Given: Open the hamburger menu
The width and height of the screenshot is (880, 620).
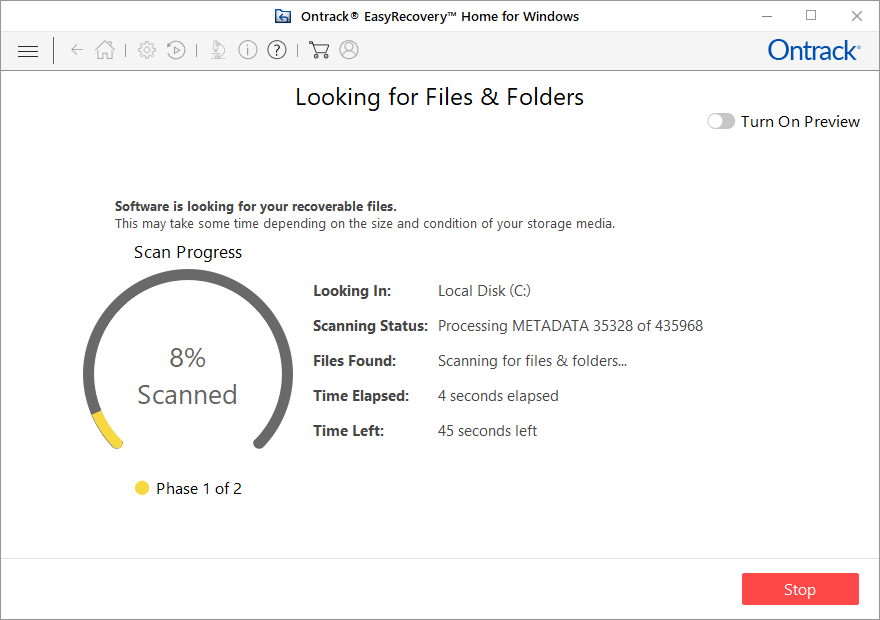Looking at the screenshot, I should pos(28,51).
